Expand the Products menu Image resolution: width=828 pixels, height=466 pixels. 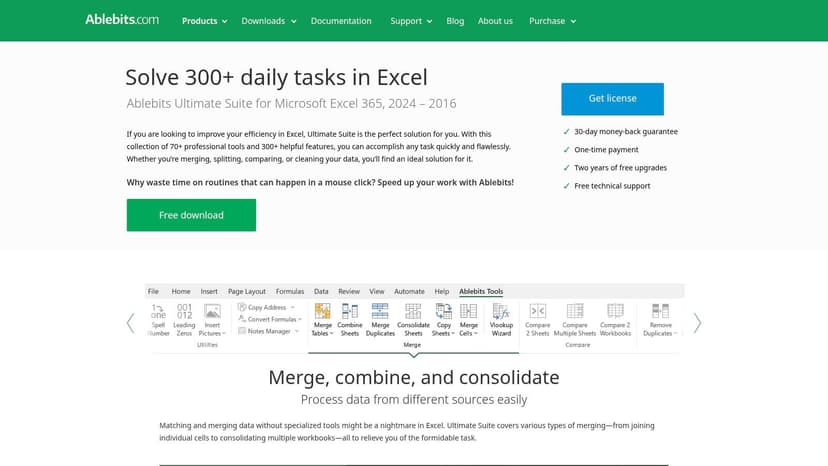point(204,21)
